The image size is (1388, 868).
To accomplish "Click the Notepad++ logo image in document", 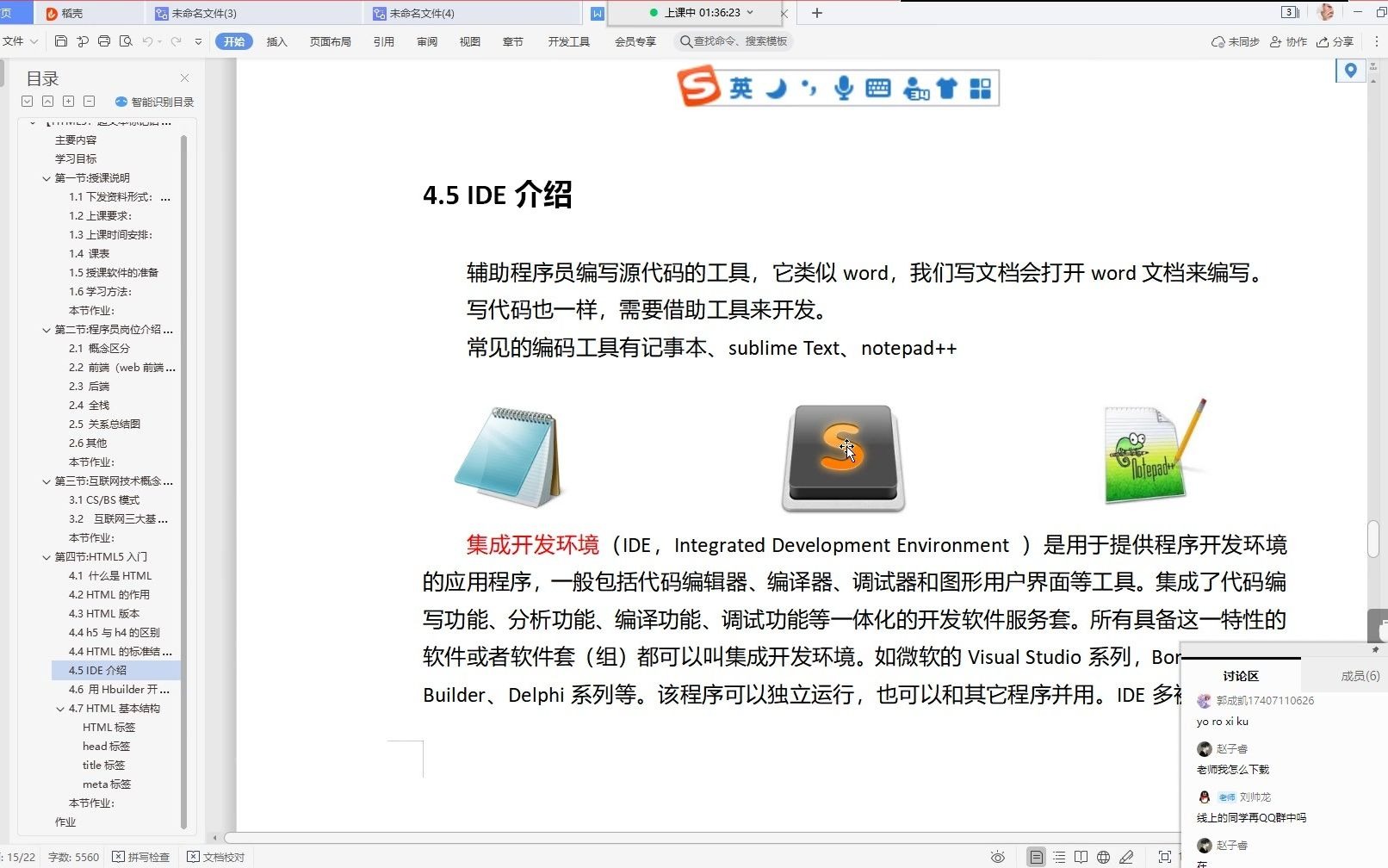I will pyautogui.click(x=1155, y=451).
